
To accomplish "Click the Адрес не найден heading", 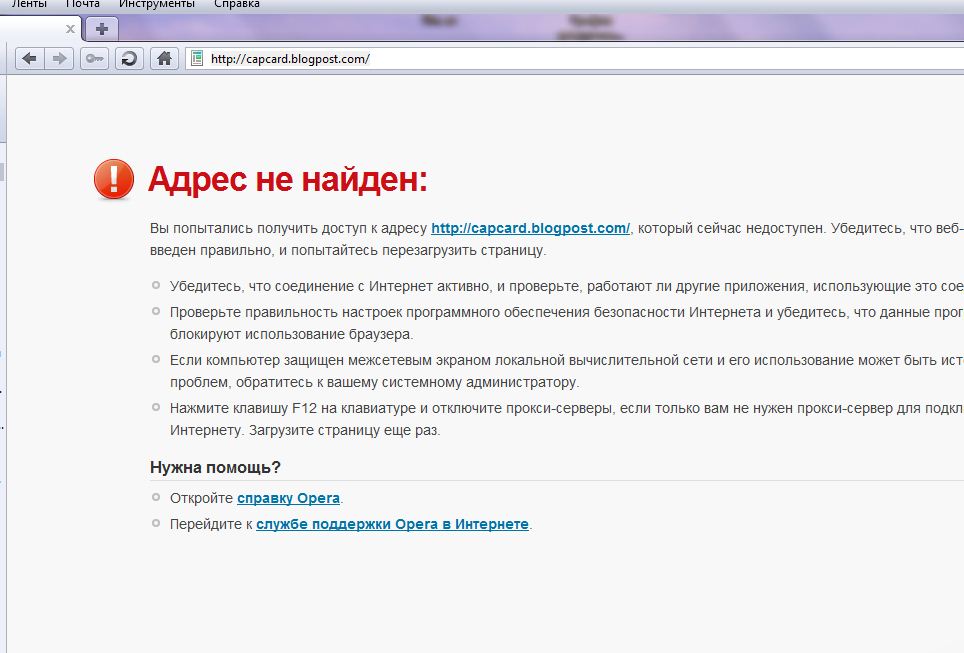I will (288, 180).
